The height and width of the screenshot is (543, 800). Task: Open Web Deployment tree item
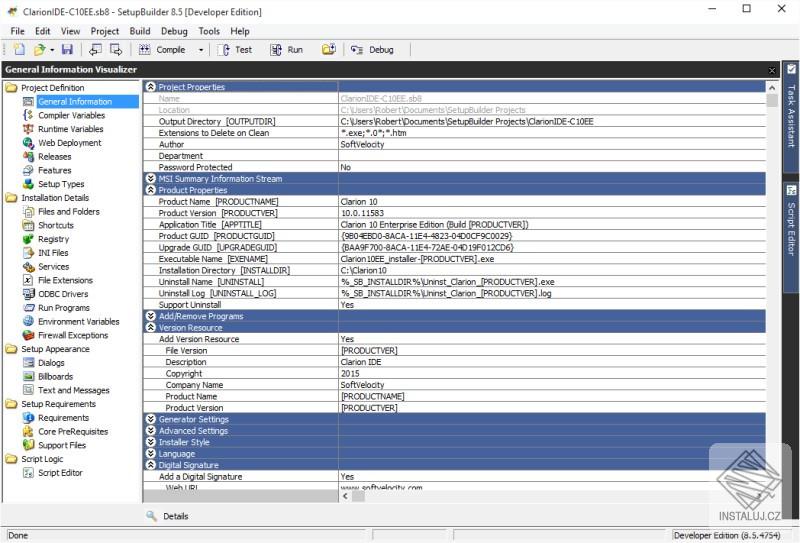tap(70, 143)
